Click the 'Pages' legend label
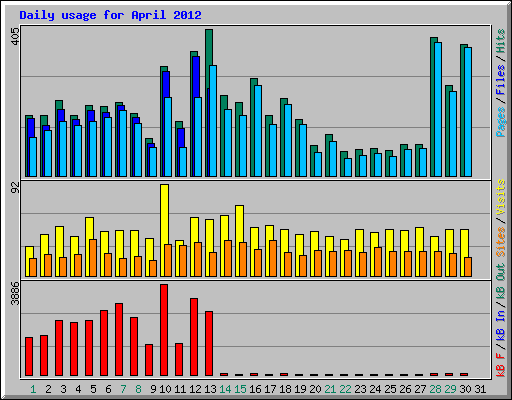 [x=501, y=122]
